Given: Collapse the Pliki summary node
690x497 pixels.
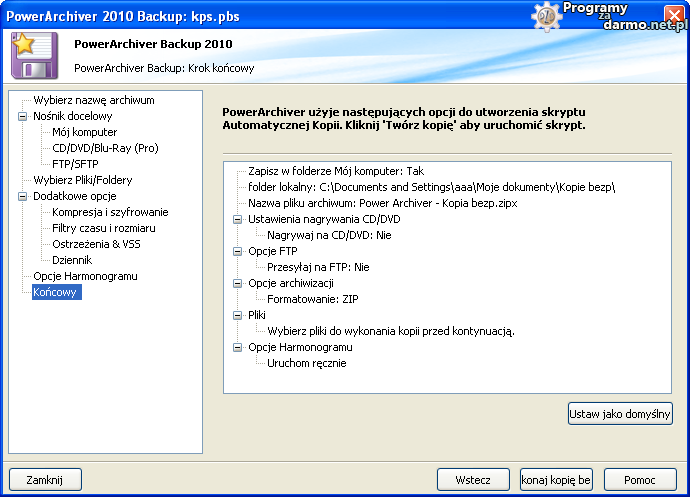Looking at the screenshot, I should pyautogui.click(x=238, y=315).
